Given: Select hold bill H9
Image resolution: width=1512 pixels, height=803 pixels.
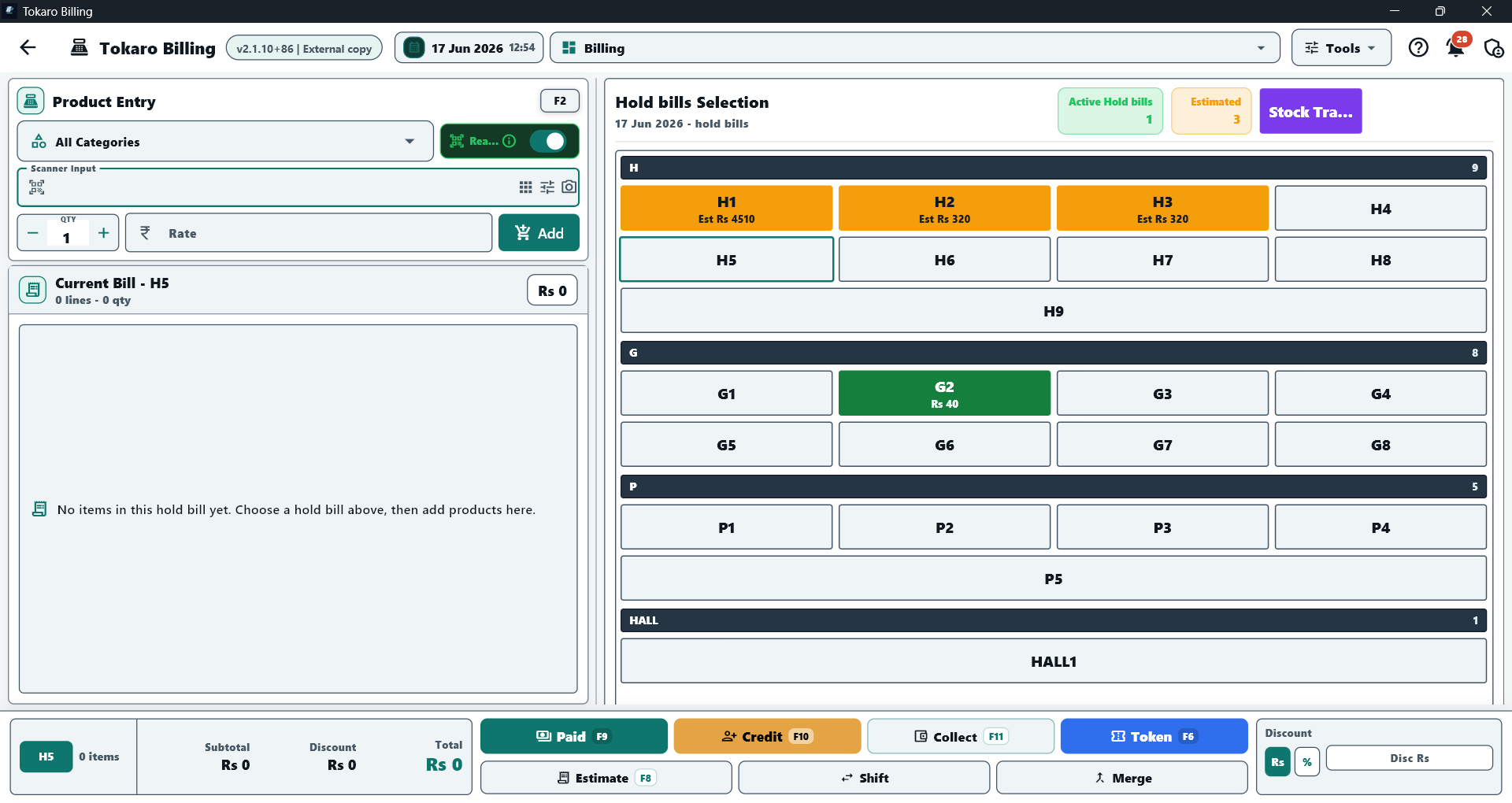Looking at the screenshot, I should [x=1054, y=311].
